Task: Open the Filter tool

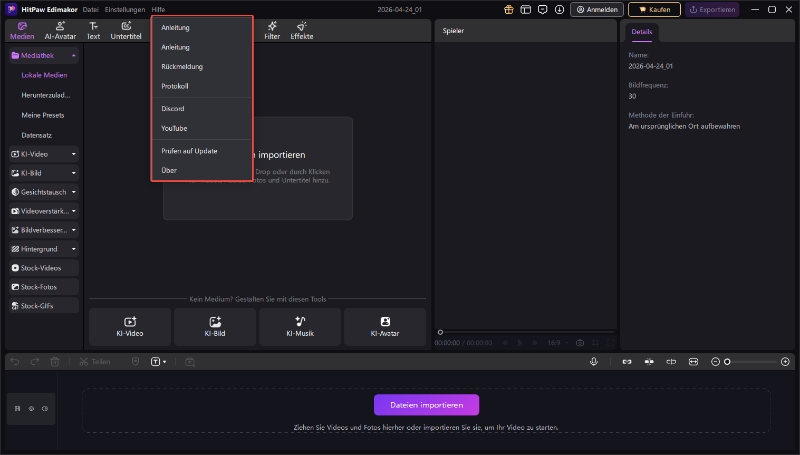Action: [272, 31]
